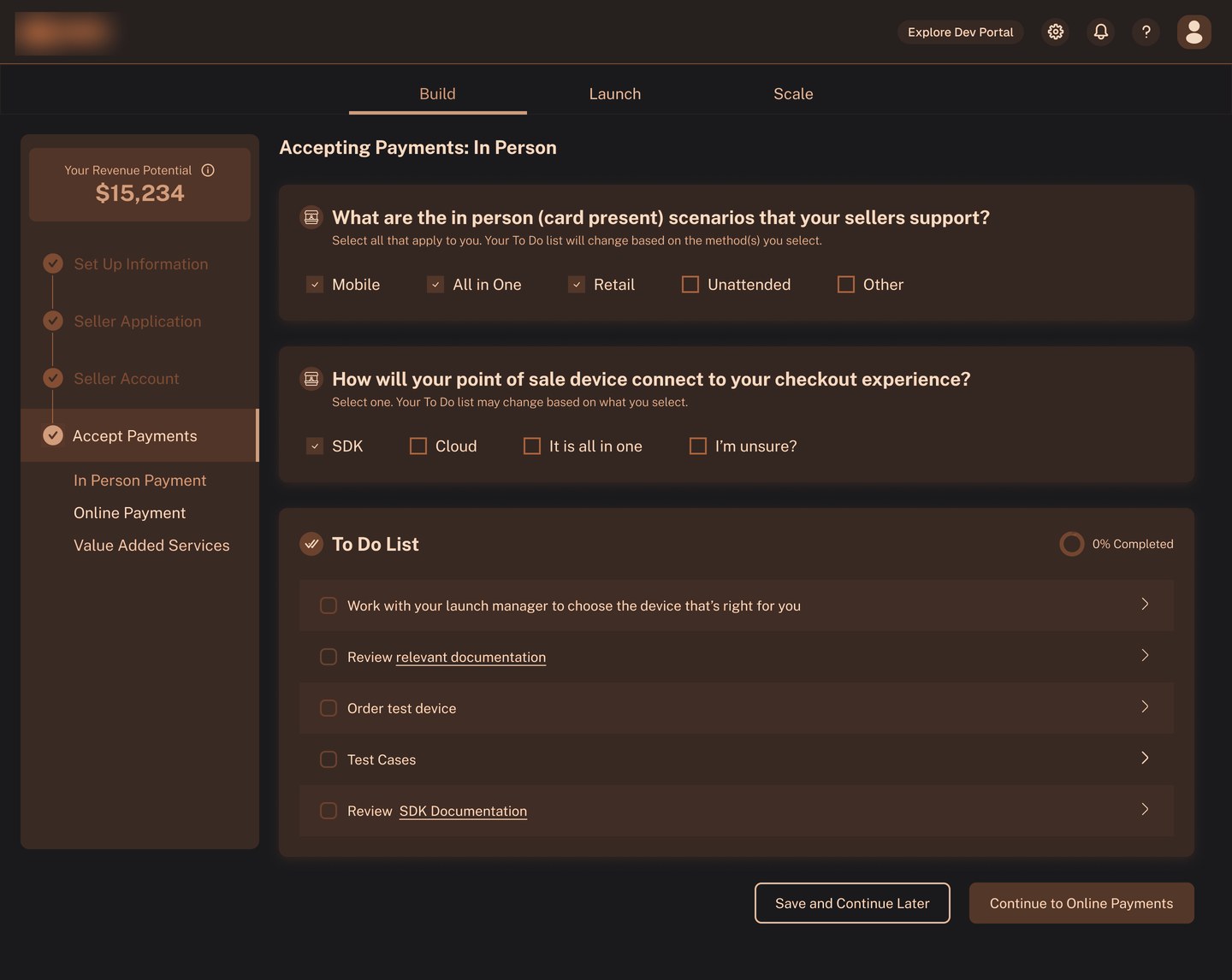The width and height of the screenshot is (1232, 980).
Task: Click the in-person scenarios question icon
Action: 311,217
